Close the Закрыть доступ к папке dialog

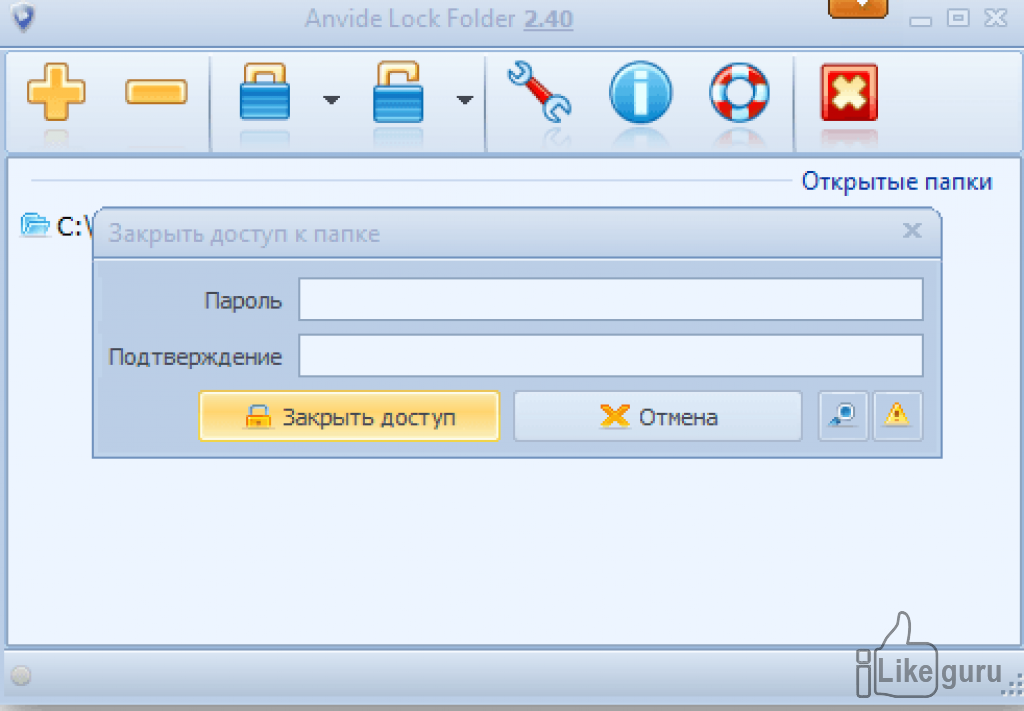911,232
